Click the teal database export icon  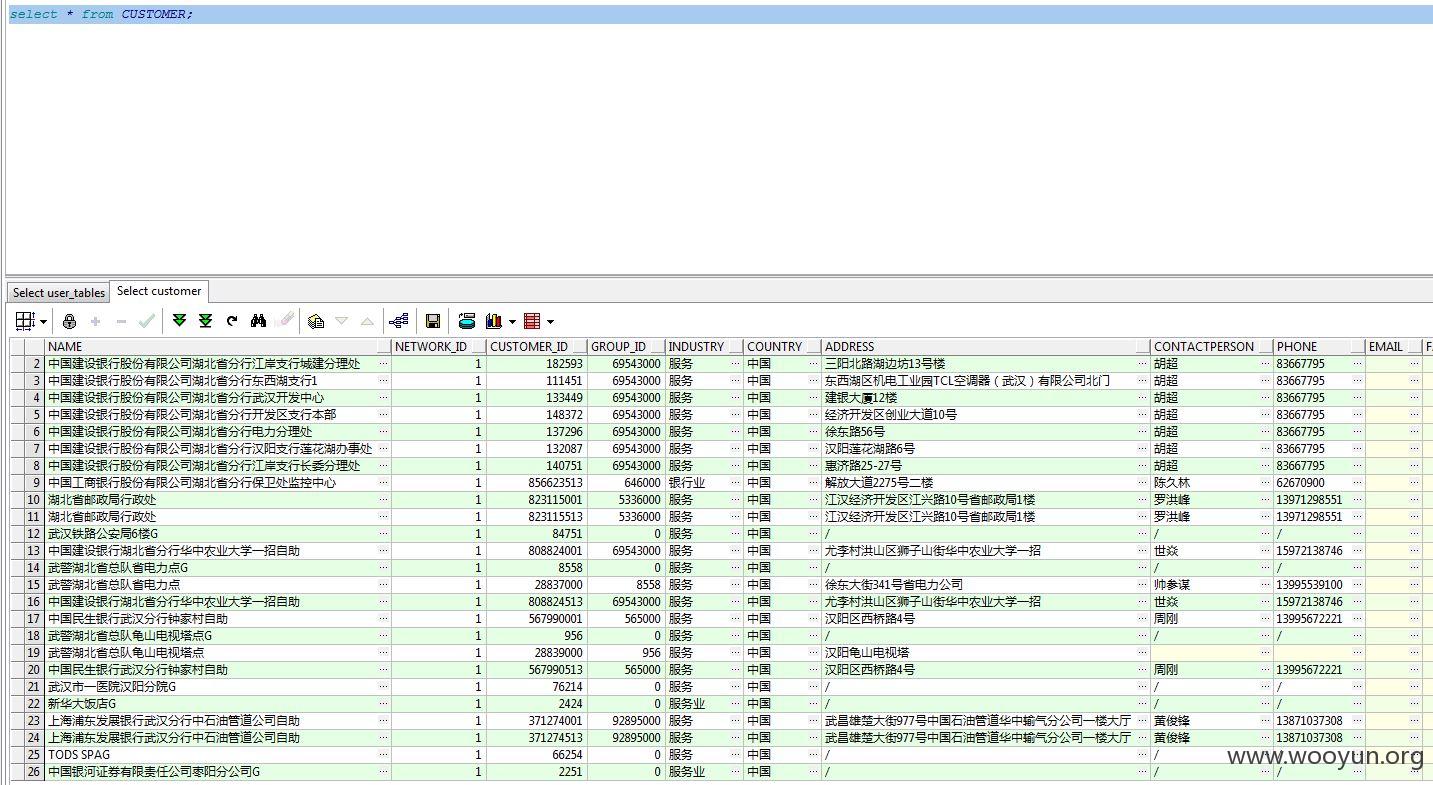click(x=466, y=321)
